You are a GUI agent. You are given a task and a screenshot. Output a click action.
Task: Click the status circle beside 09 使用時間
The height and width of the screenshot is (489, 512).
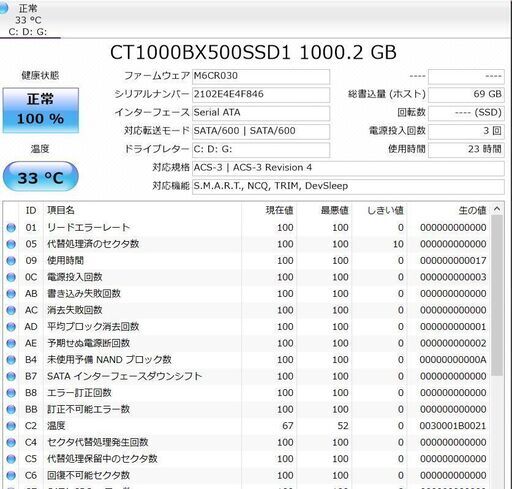pyautogui.click(x=11, y=261)
